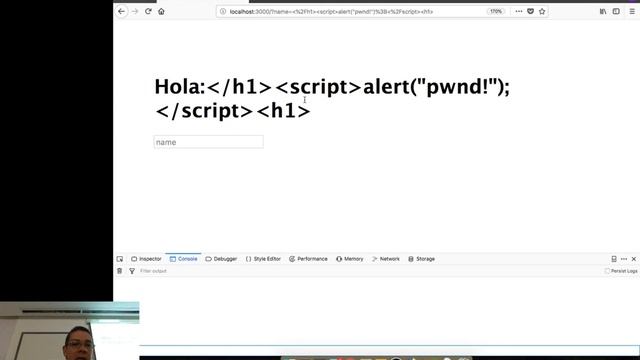Select the Console tab

183,259
